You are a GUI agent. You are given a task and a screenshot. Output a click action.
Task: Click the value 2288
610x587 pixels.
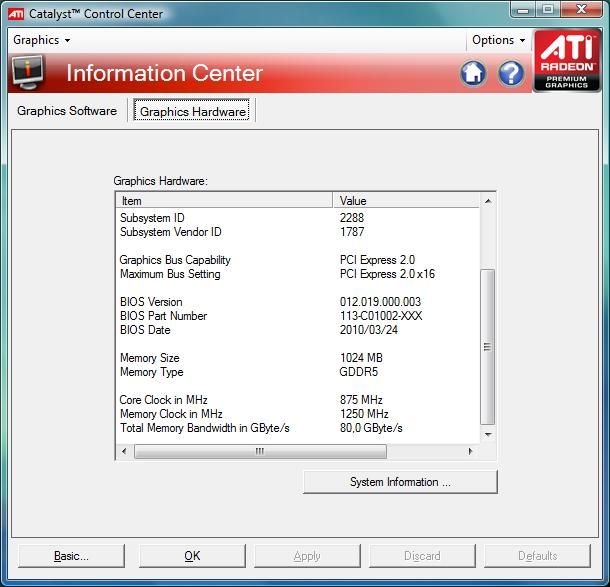352,218
